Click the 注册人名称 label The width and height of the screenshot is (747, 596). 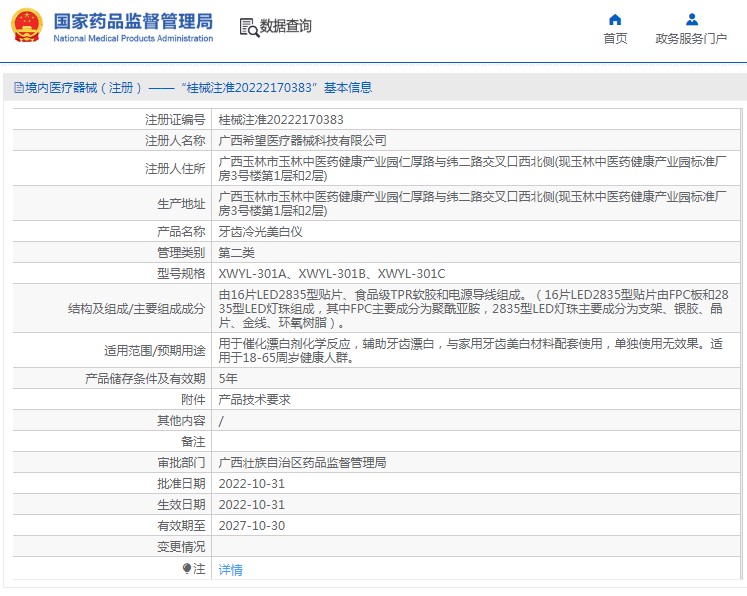[175, 141]
